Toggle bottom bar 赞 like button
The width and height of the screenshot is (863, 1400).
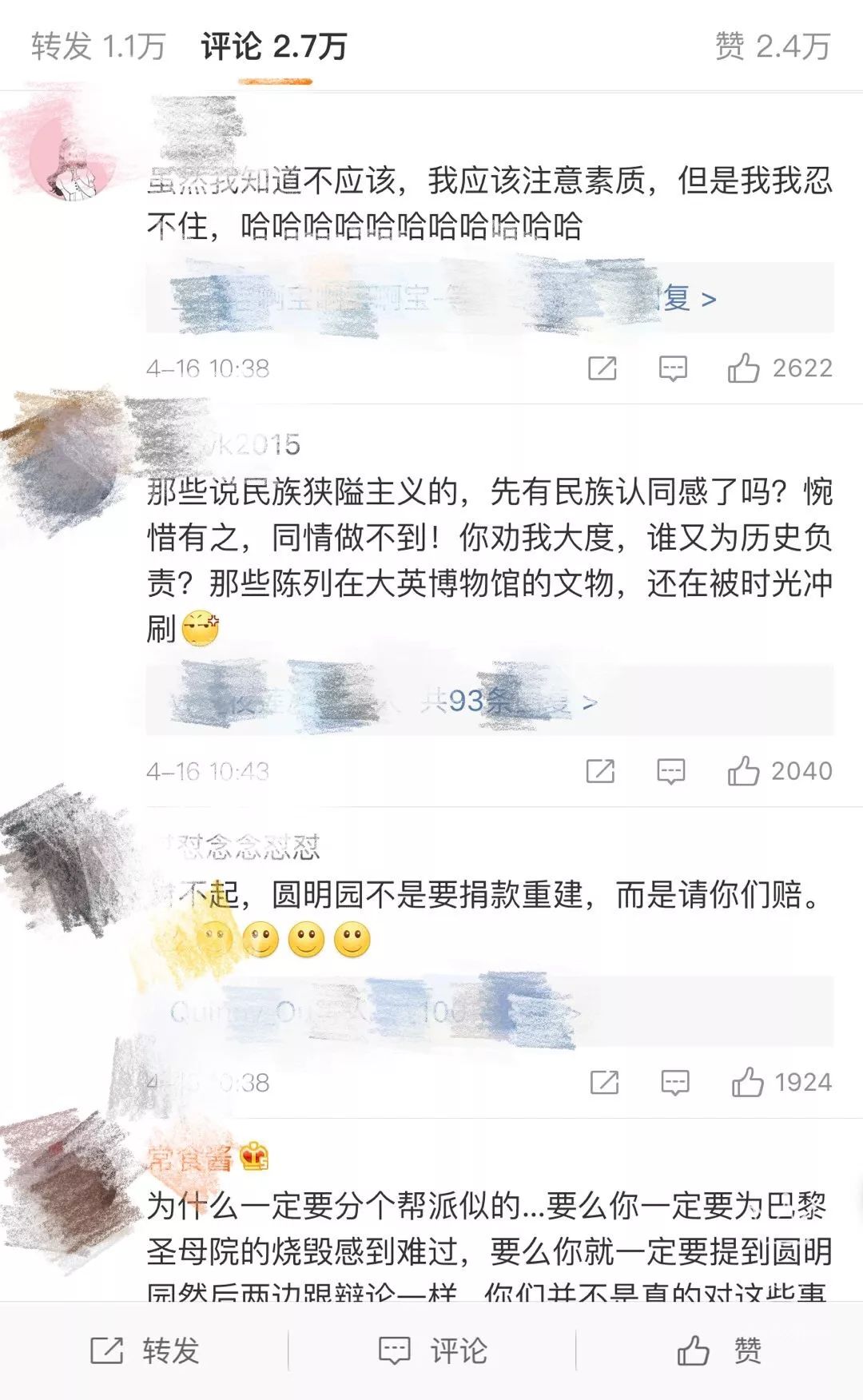coord(719,1350)
